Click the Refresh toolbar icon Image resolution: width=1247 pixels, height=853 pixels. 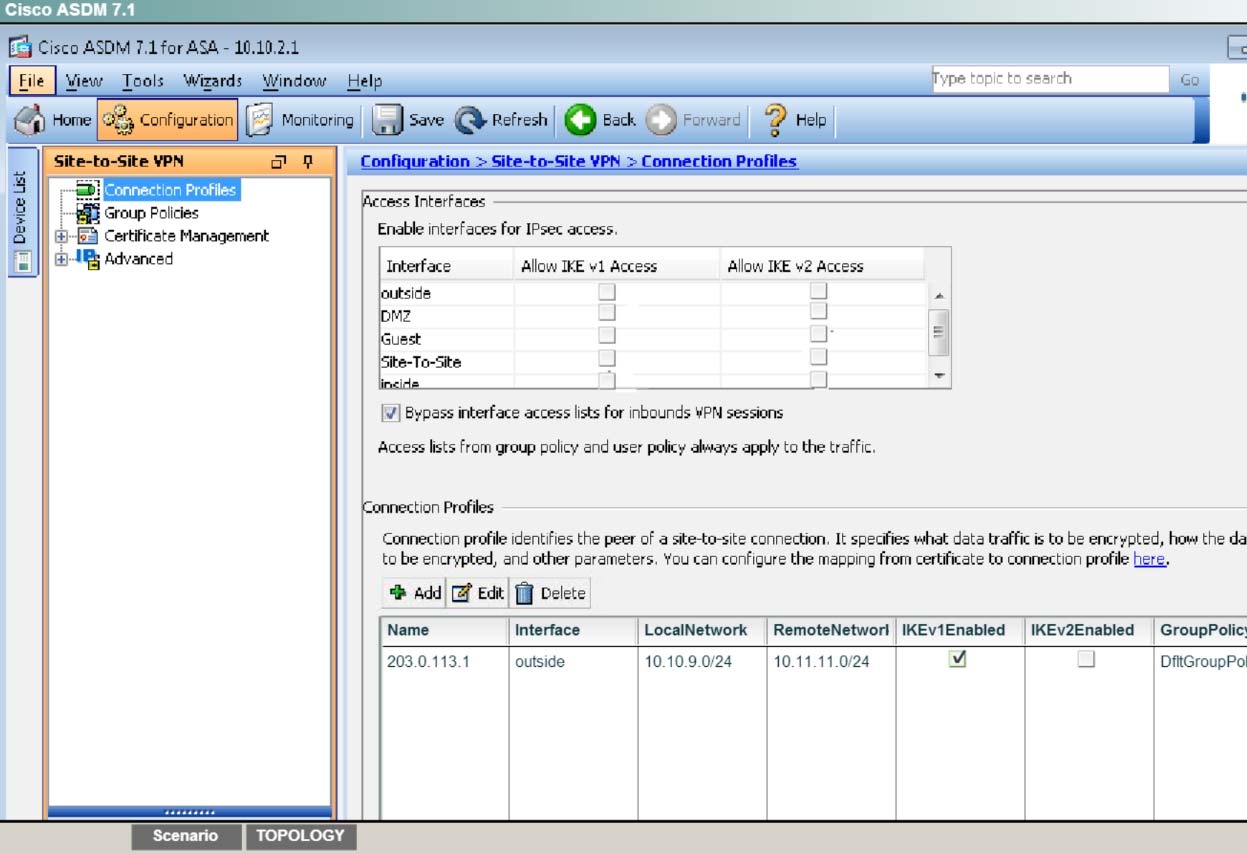click(470, 120)
